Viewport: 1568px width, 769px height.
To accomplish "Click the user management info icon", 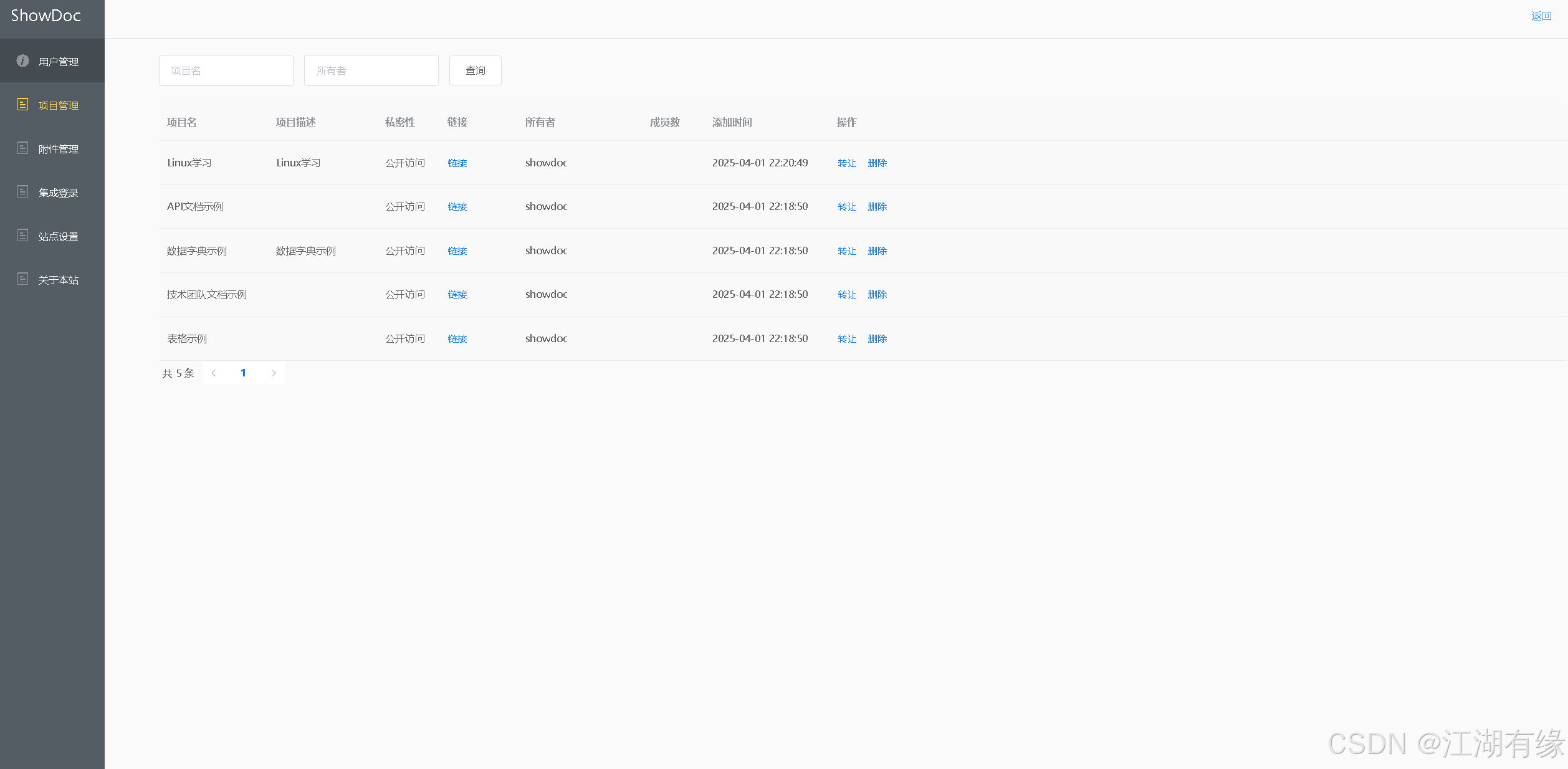I will 22,60.
